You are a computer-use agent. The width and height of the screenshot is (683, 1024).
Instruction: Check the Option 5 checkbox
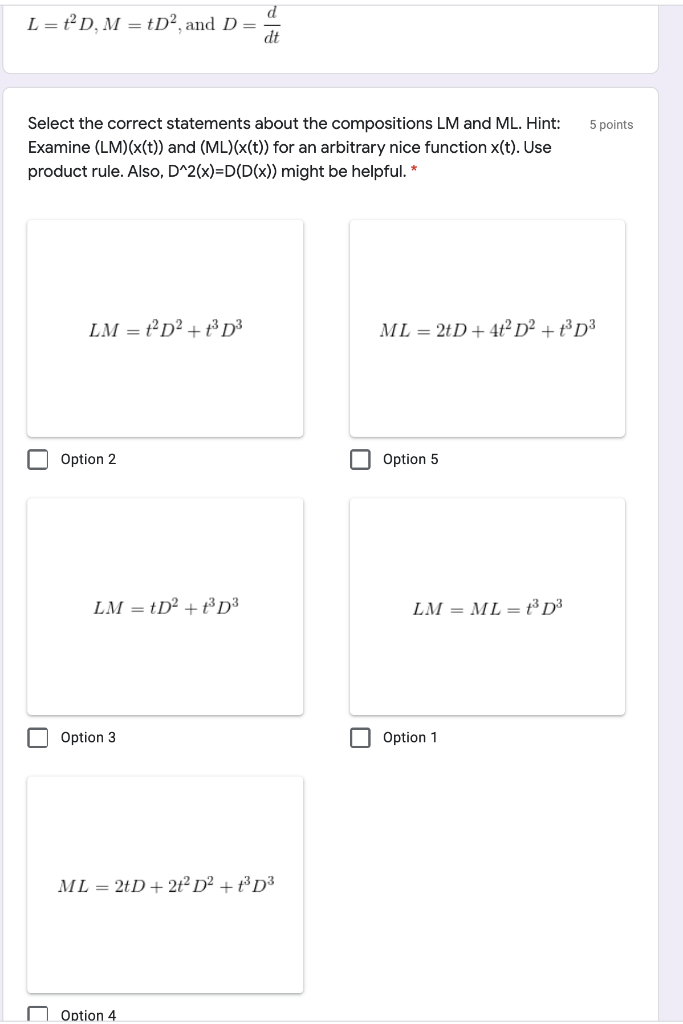(360, 459)
